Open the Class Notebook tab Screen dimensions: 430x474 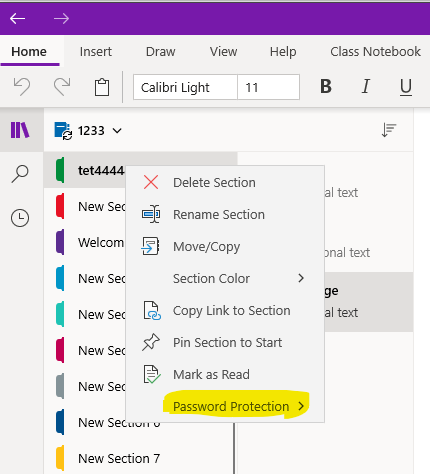point(375,52)
